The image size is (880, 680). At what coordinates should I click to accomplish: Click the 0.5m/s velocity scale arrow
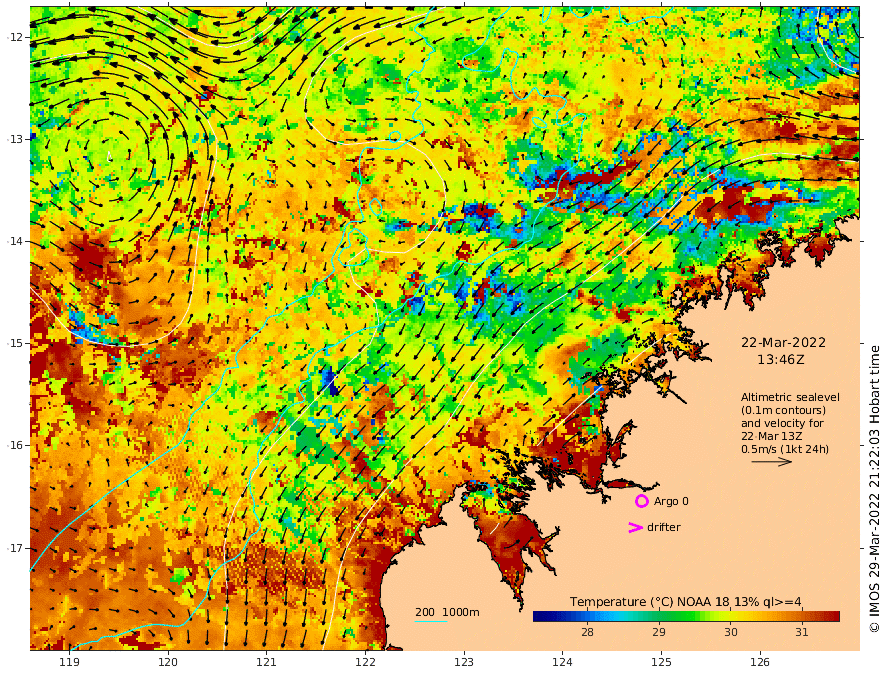coord(772,462)
